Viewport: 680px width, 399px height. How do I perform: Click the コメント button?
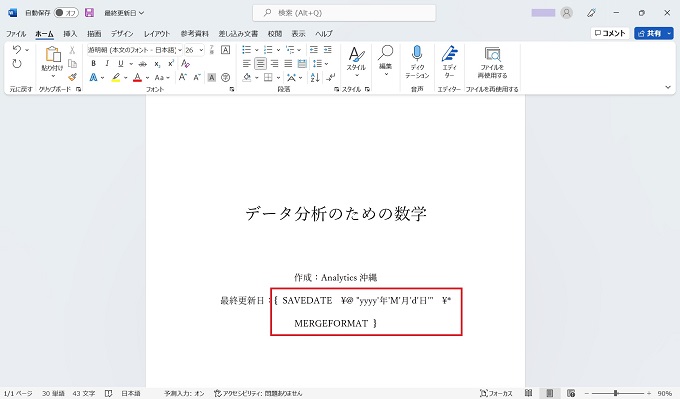[610, 33]
